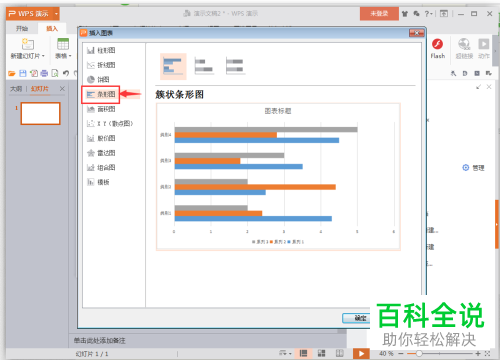The width and height of the screenshot is (500, 360).
Task: Close the slide thumbnail pane
Action: pyautogui.click(x=62, y=89)
